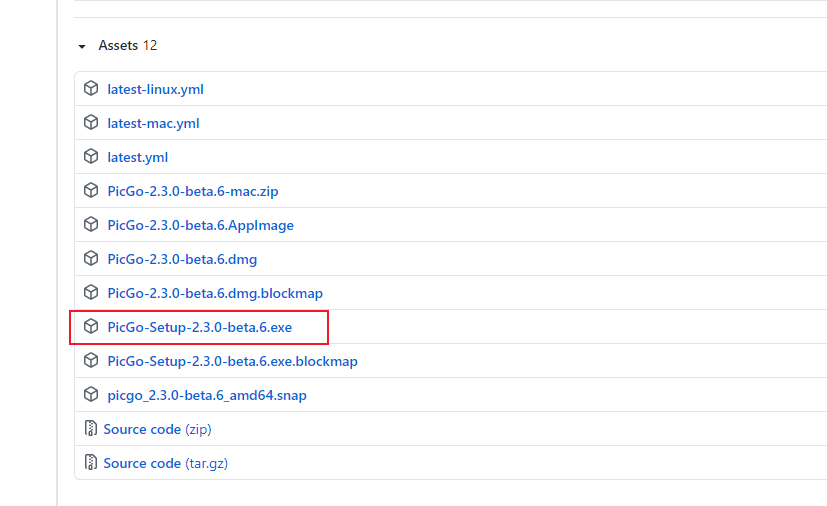Image resolution: width=827 pixels, height=506 pixels.
Task: Open the latest.yml link
Action: [x=137, y=157]
